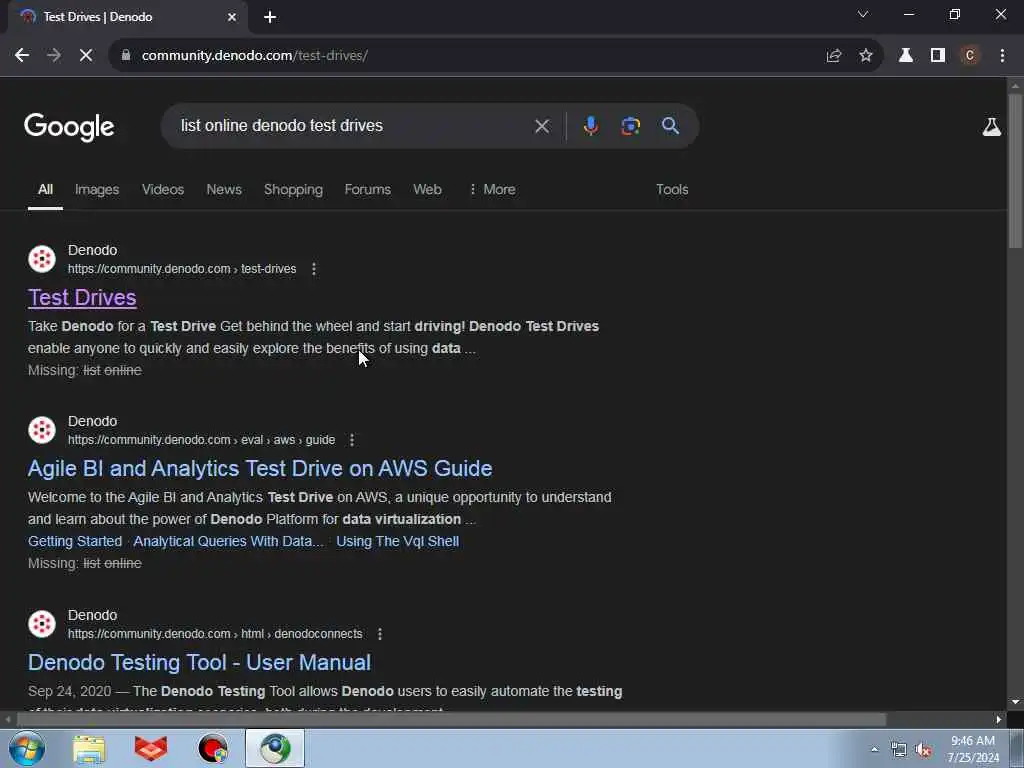Stop page loading with X button
The width and height of the screenshot is (1024, 768).
[86, 56]
